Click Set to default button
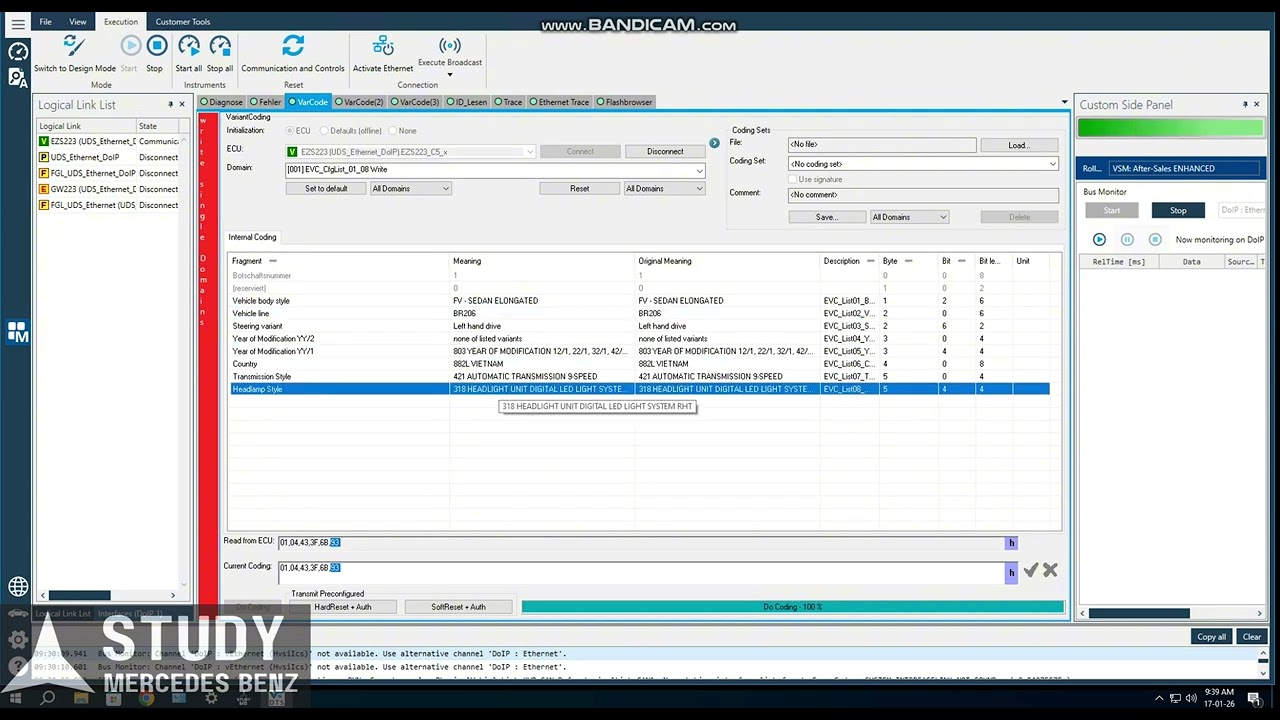1280x720 pixels. pos(326,188)
